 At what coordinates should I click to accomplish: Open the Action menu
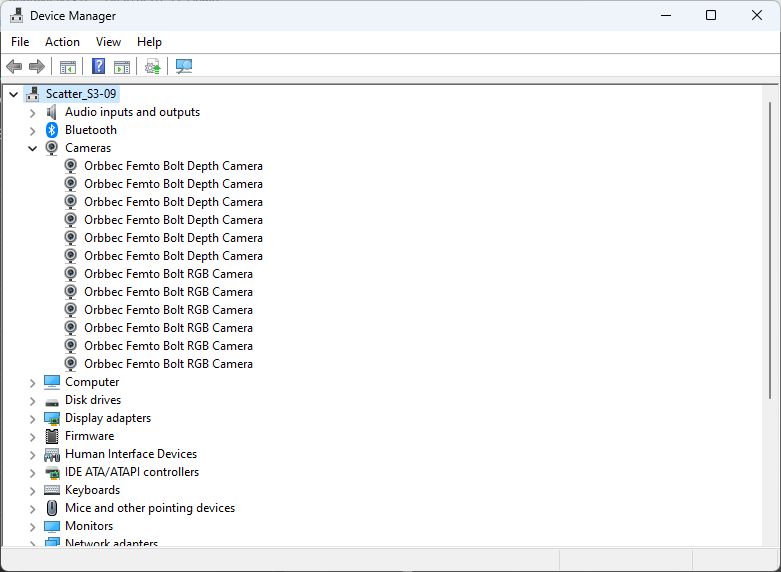pyautogui.click(x=62, y=42)
